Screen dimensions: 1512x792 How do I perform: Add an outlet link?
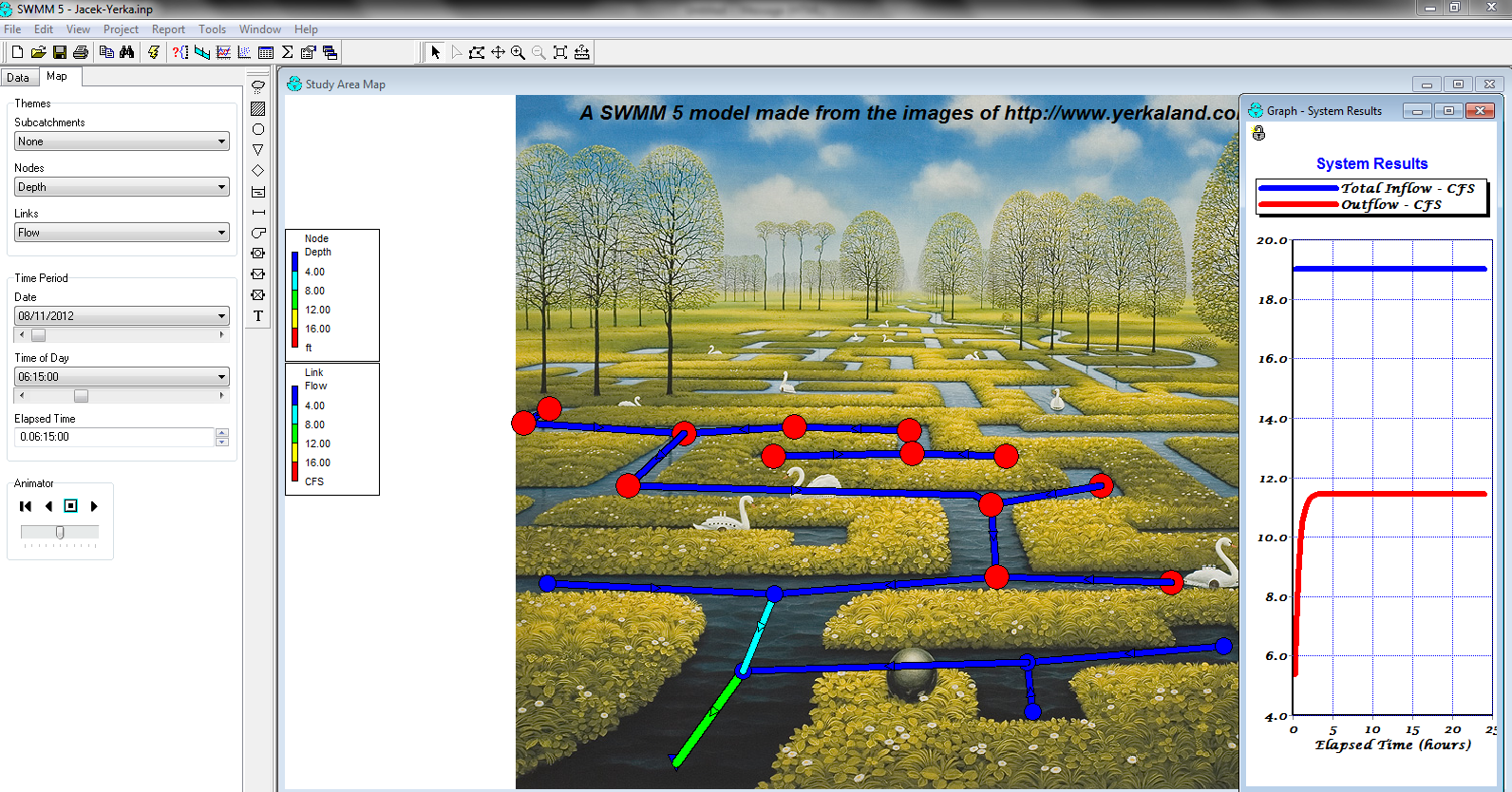(257, 295)
